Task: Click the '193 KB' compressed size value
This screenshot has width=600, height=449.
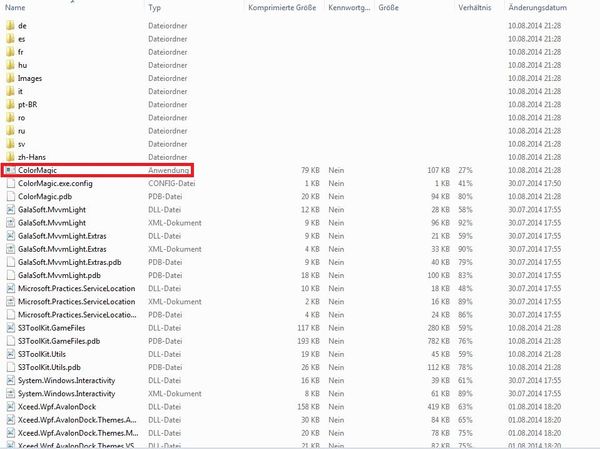Action: click(x=308, y=341)
